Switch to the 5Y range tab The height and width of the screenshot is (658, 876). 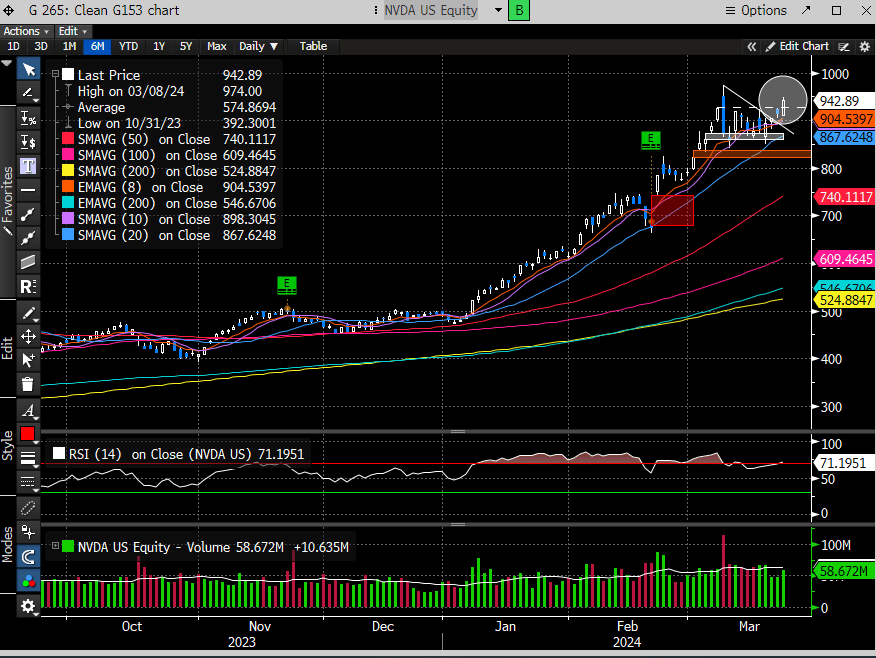[186, 46]
